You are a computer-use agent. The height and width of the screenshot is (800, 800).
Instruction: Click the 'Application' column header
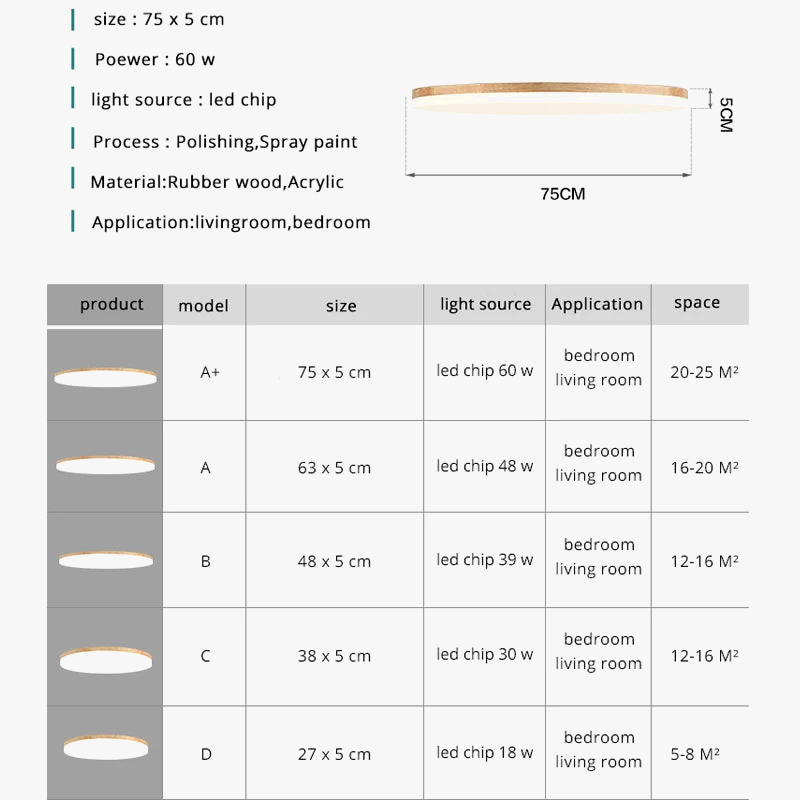597,304
